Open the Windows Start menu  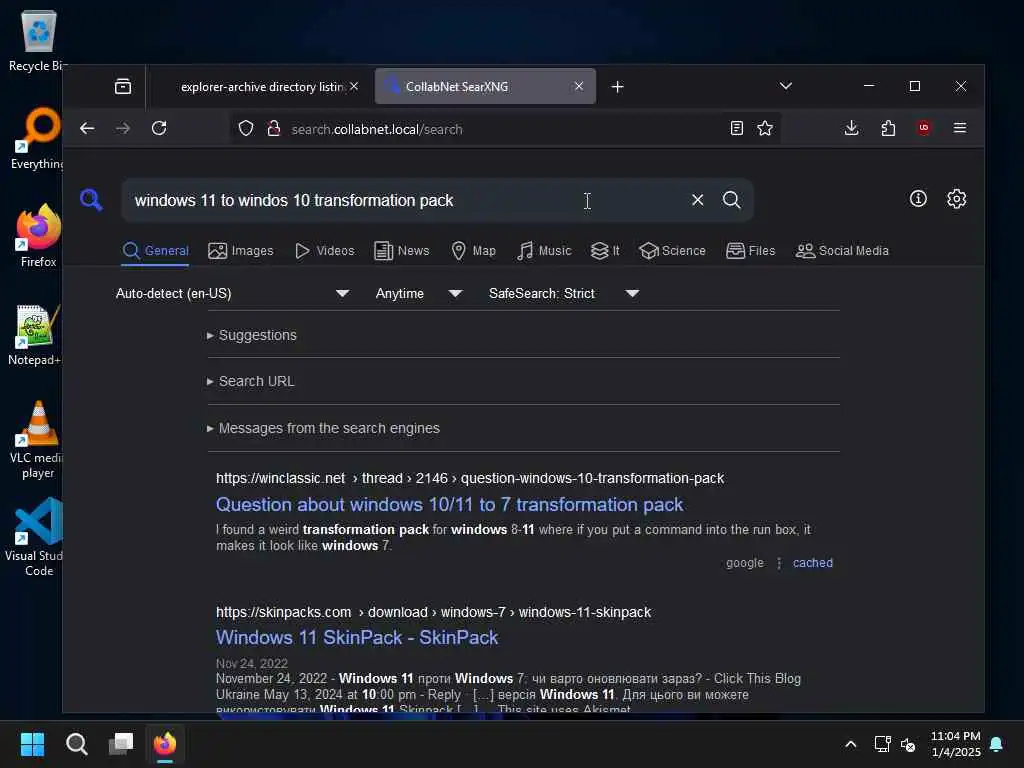point(32,743)
